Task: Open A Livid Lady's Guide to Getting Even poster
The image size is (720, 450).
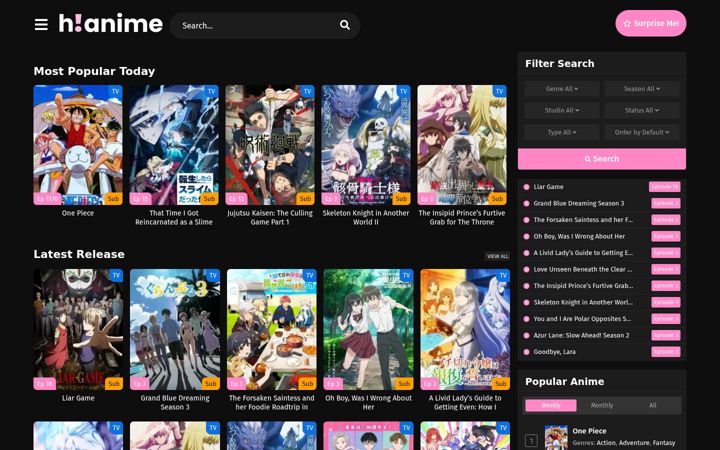Action: pos(465,329)
